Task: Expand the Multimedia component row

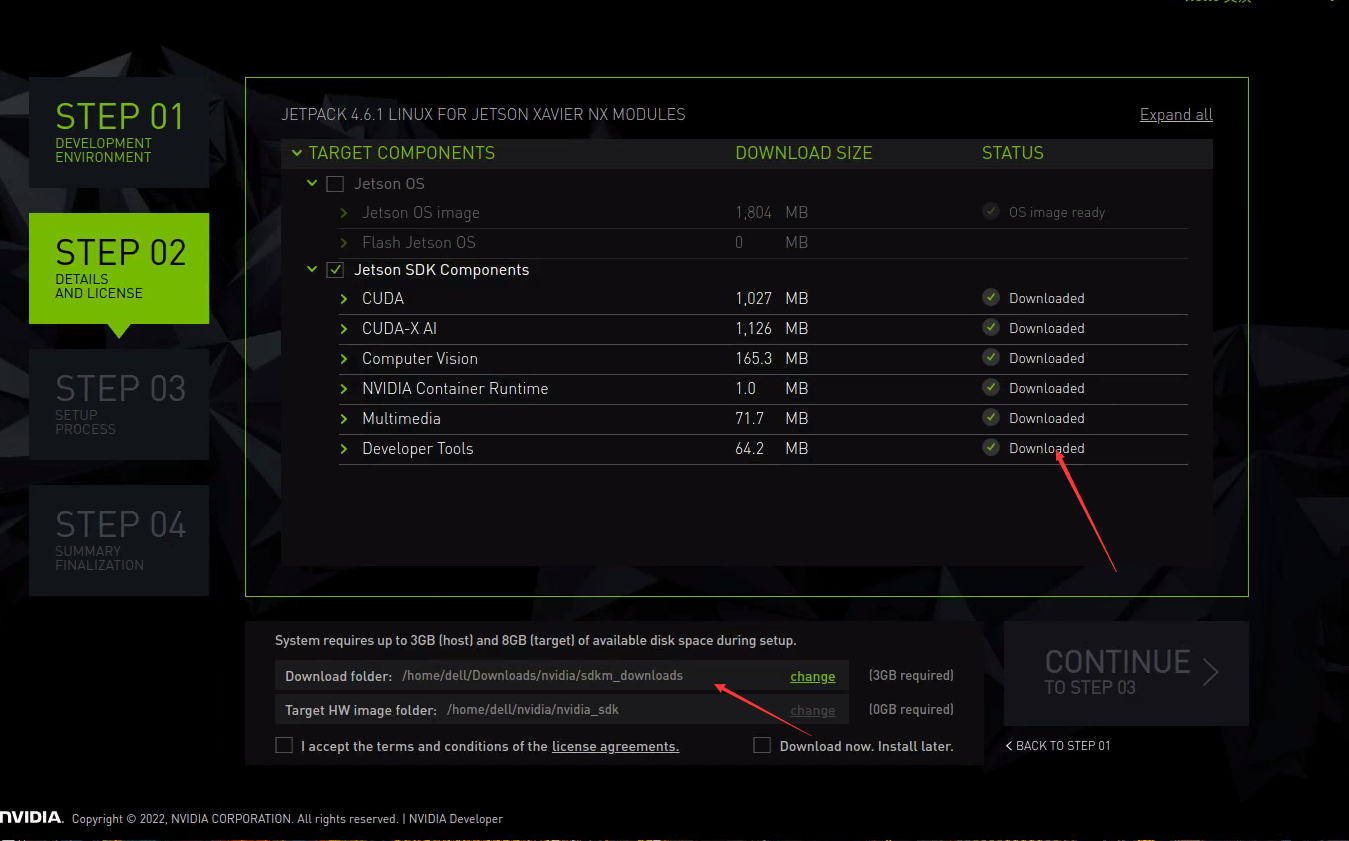Action: click(x=344, y=419)
